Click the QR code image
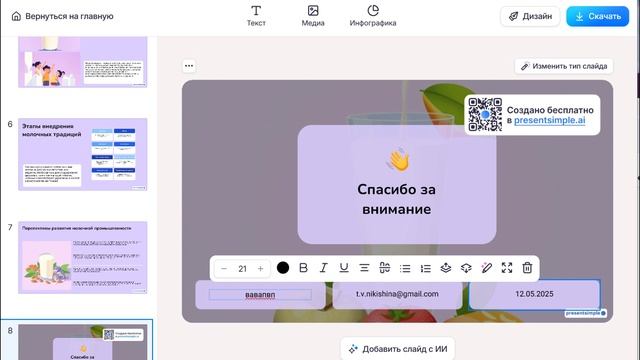This screenshot has width=640, height=360. click(485, 115)
